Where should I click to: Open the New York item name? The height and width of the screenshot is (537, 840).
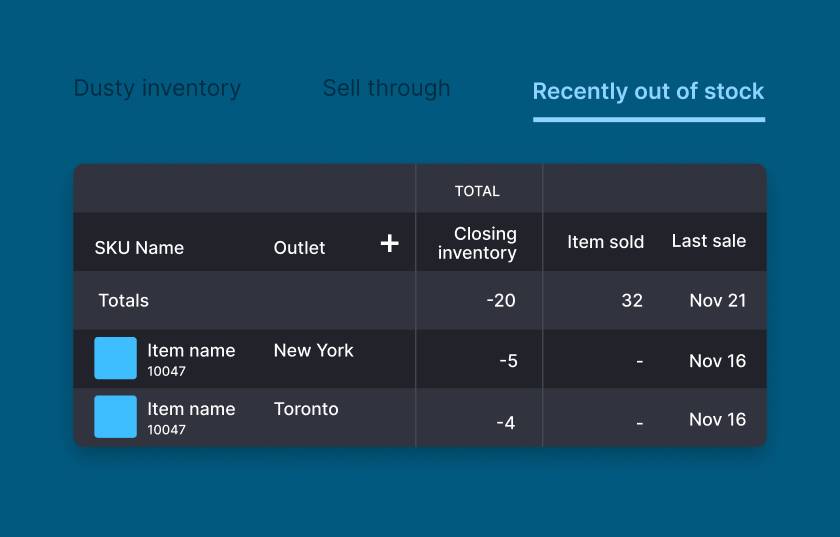(x=191, y=351)
